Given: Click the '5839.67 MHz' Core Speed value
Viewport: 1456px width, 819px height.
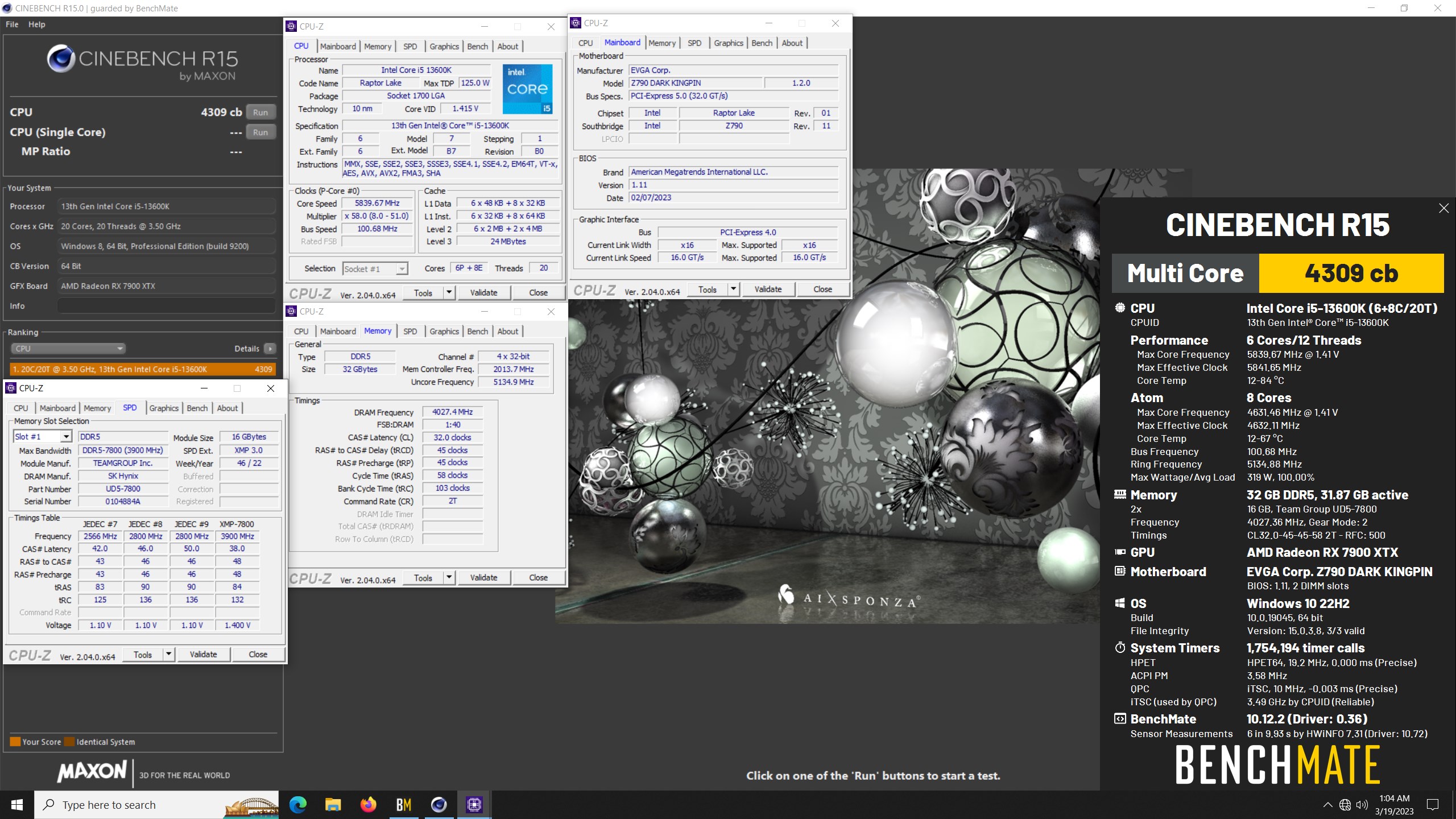Looking at the screenshot, I should [377, 203].
